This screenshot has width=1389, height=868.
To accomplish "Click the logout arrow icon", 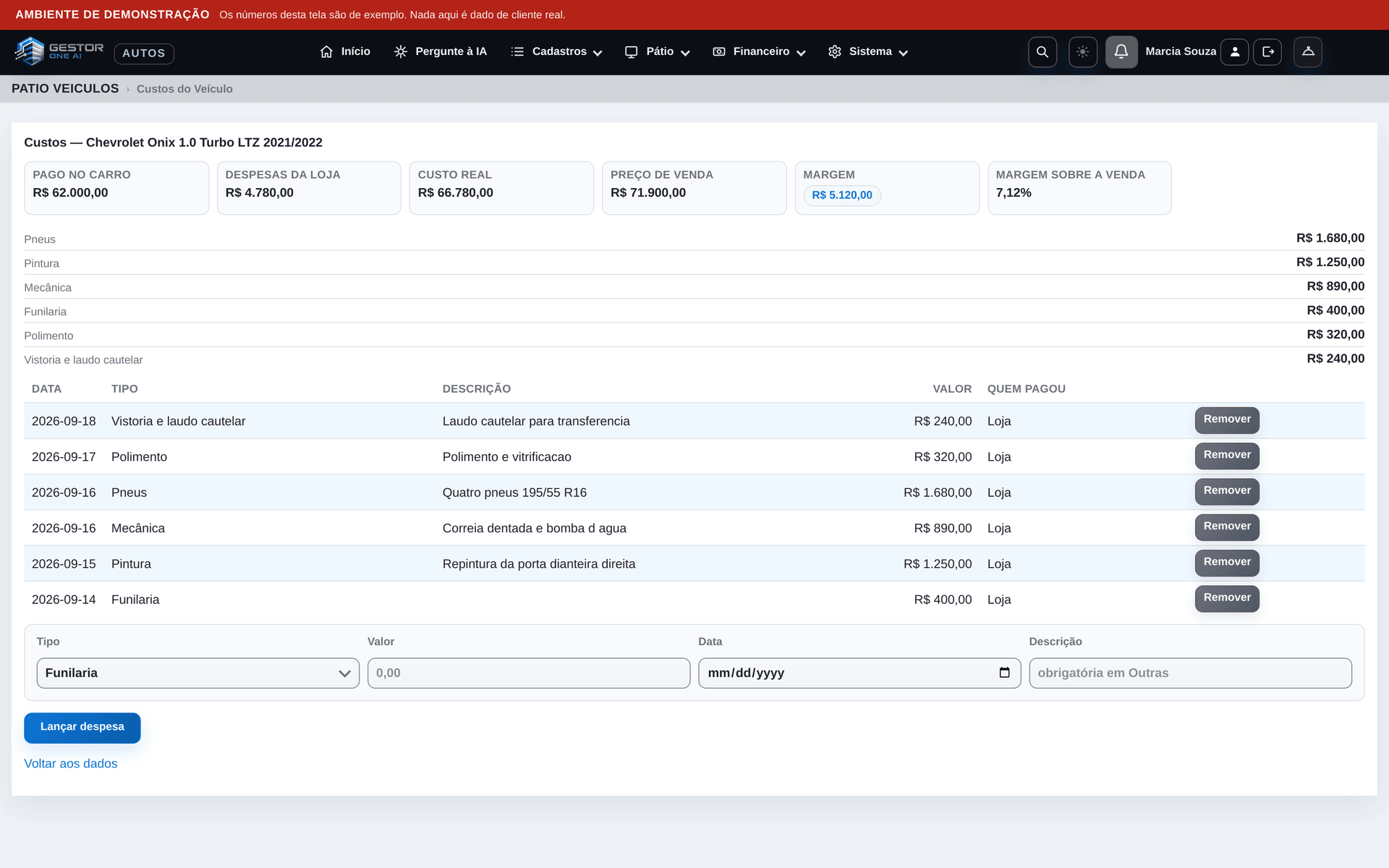I will (1267, 52).
